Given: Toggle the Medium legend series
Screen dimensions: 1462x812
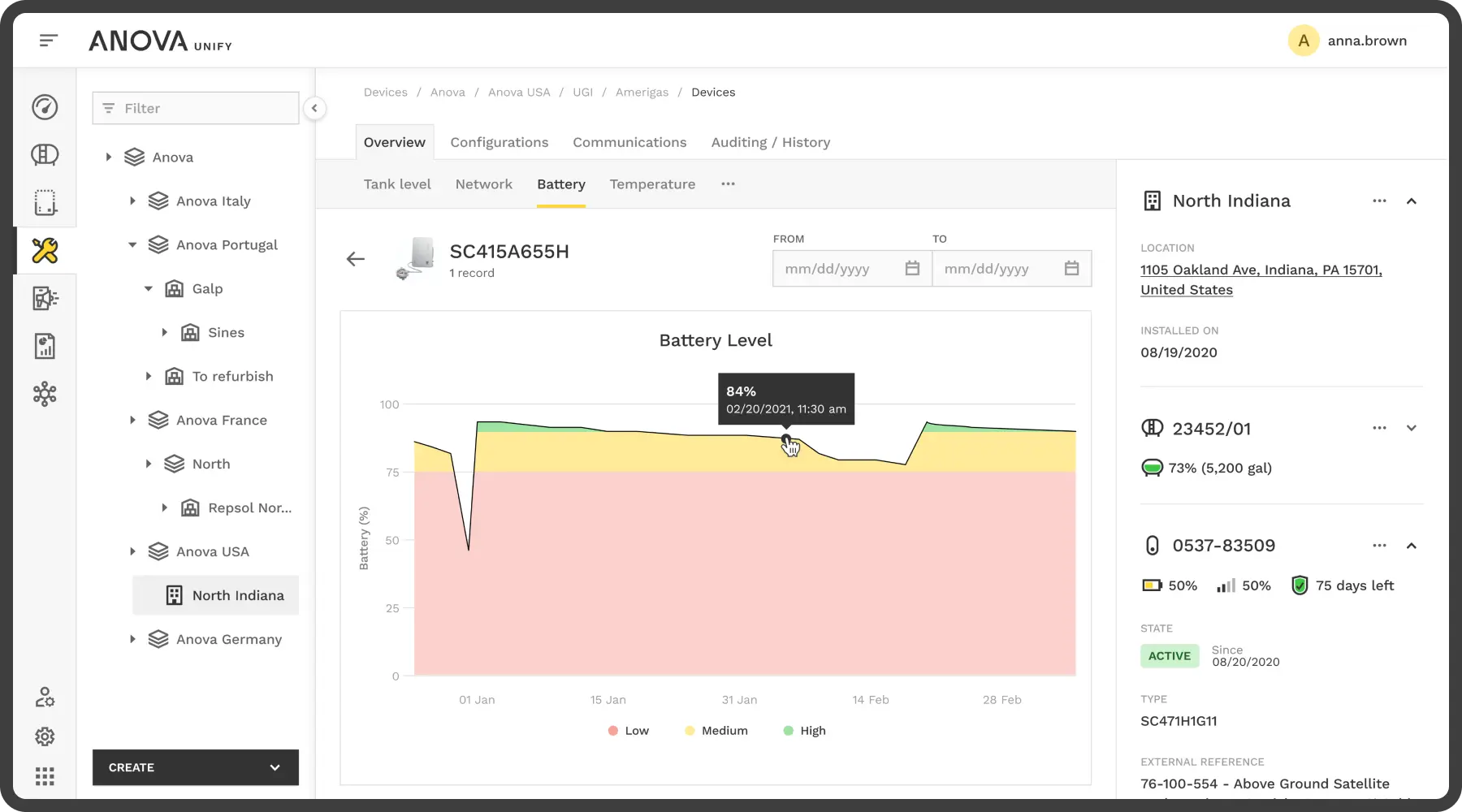Looking at the screenshot, I should point(716,731).
